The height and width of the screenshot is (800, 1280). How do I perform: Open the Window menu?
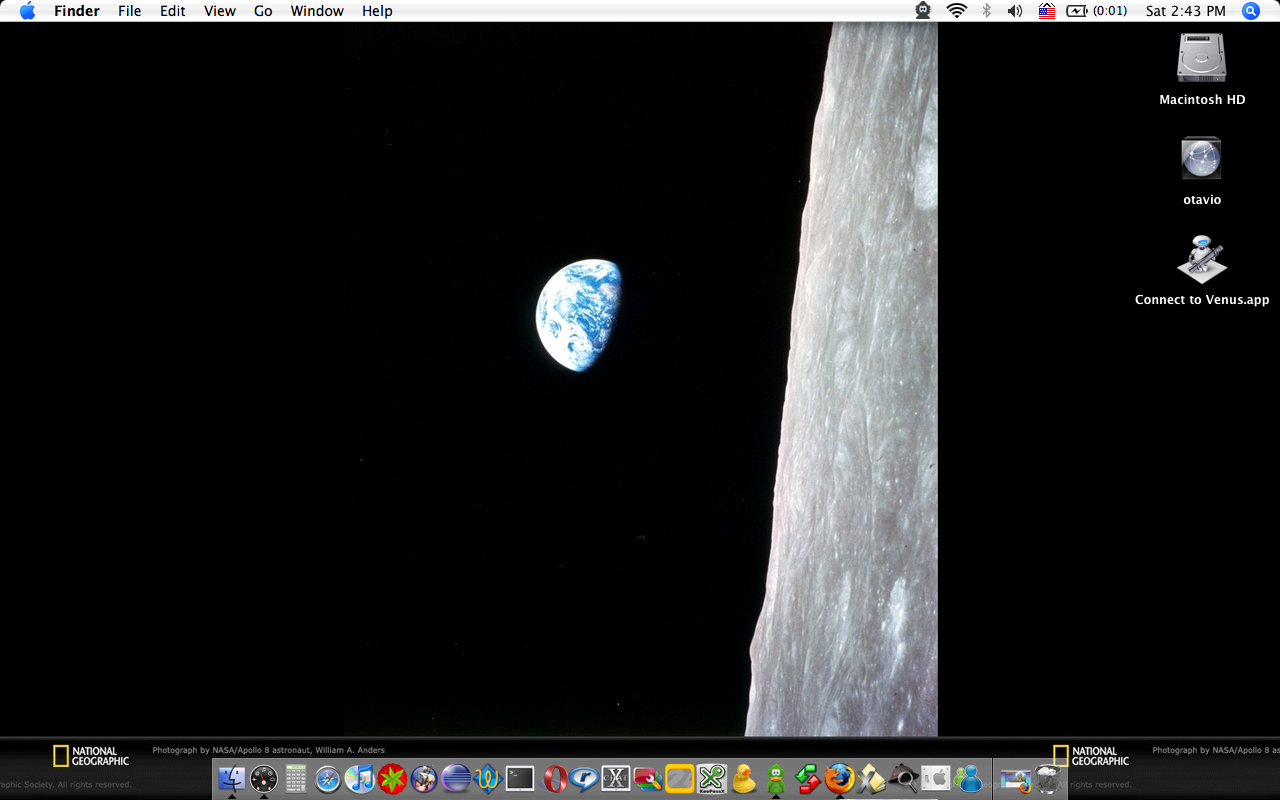pyautogui.click(x=317, y=11)
